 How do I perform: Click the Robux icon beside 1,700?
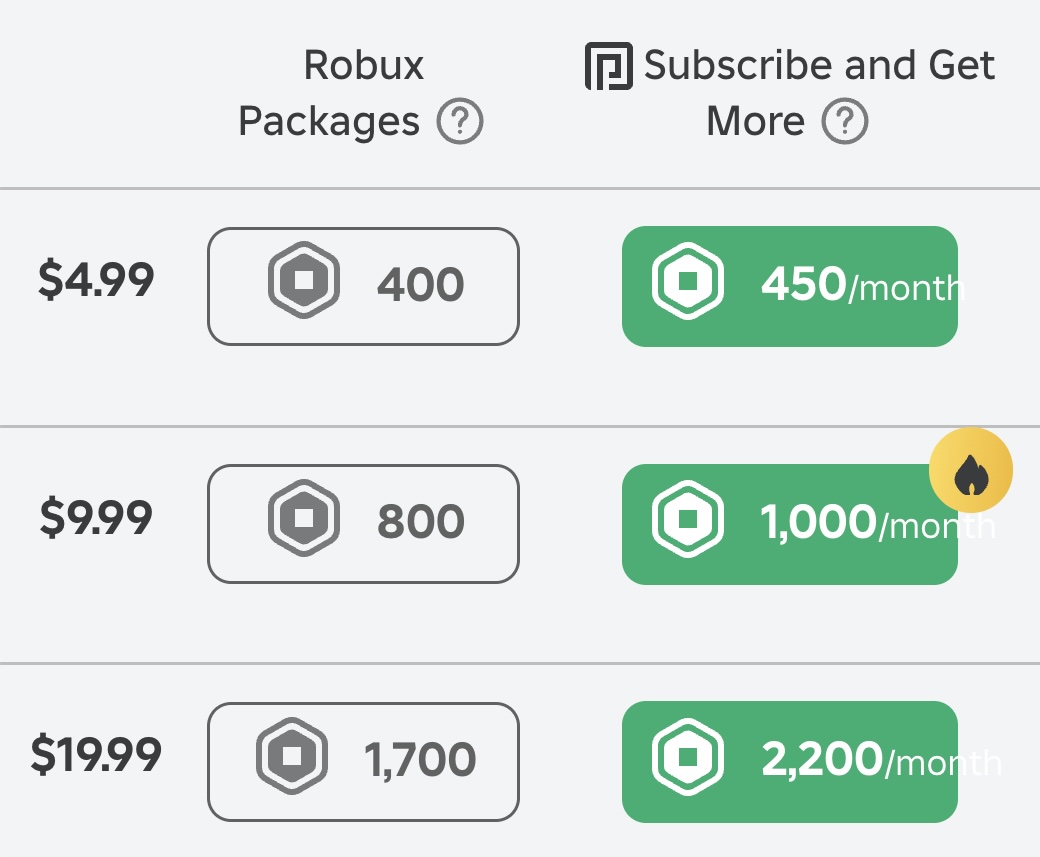[292, 756]
